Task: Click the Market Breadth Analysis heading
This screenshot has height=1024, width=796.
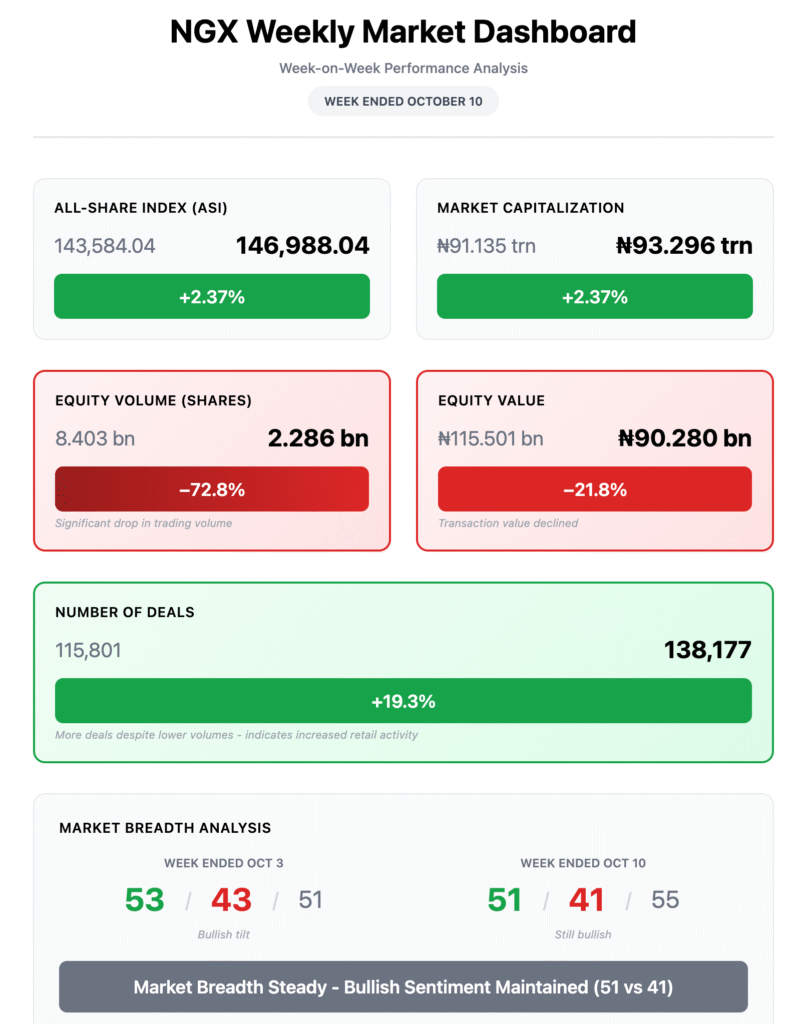Action: (165, 828)
